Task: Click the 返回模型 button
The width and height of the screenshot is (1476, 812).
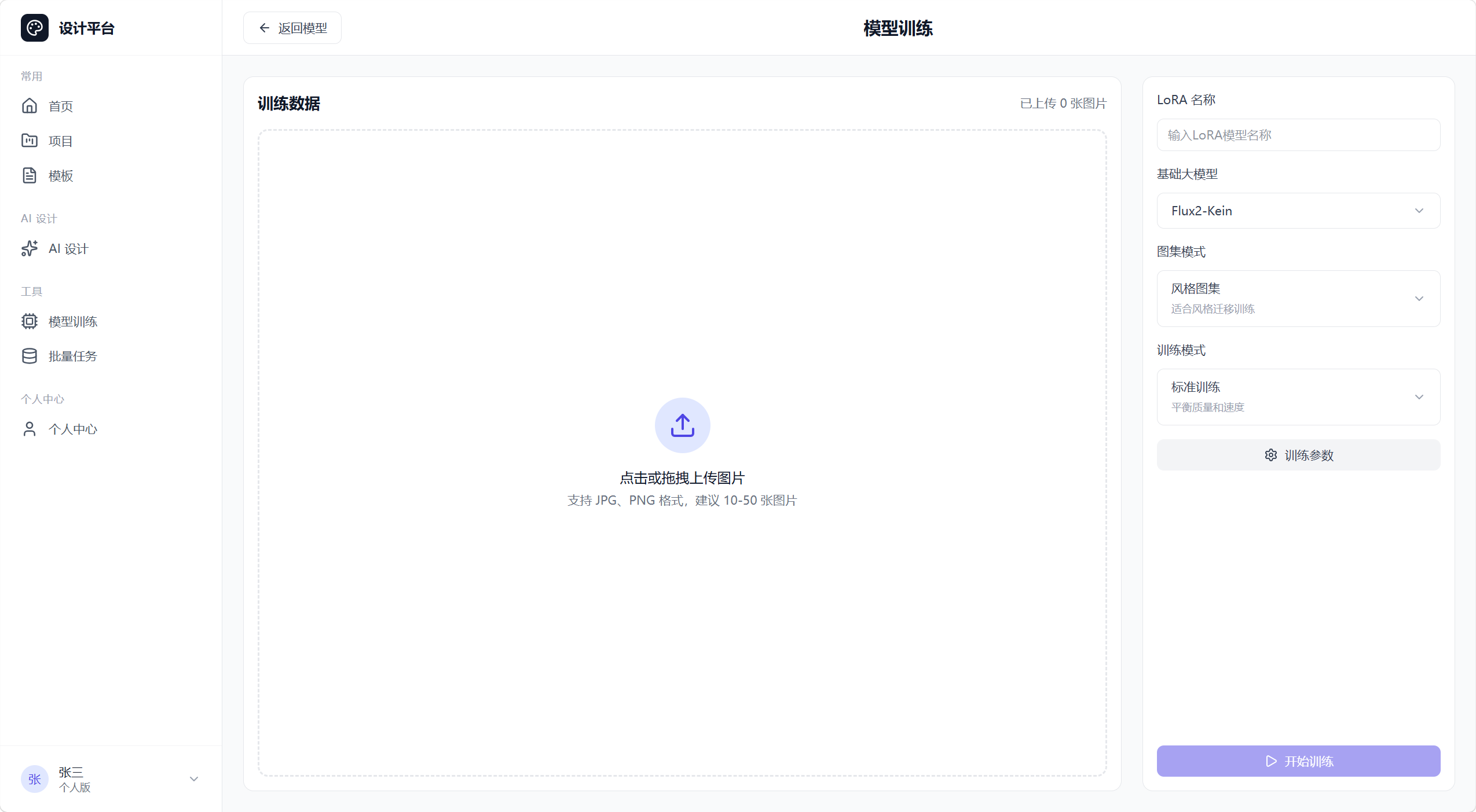Action: pyautogui.click(x=292, y=28)
